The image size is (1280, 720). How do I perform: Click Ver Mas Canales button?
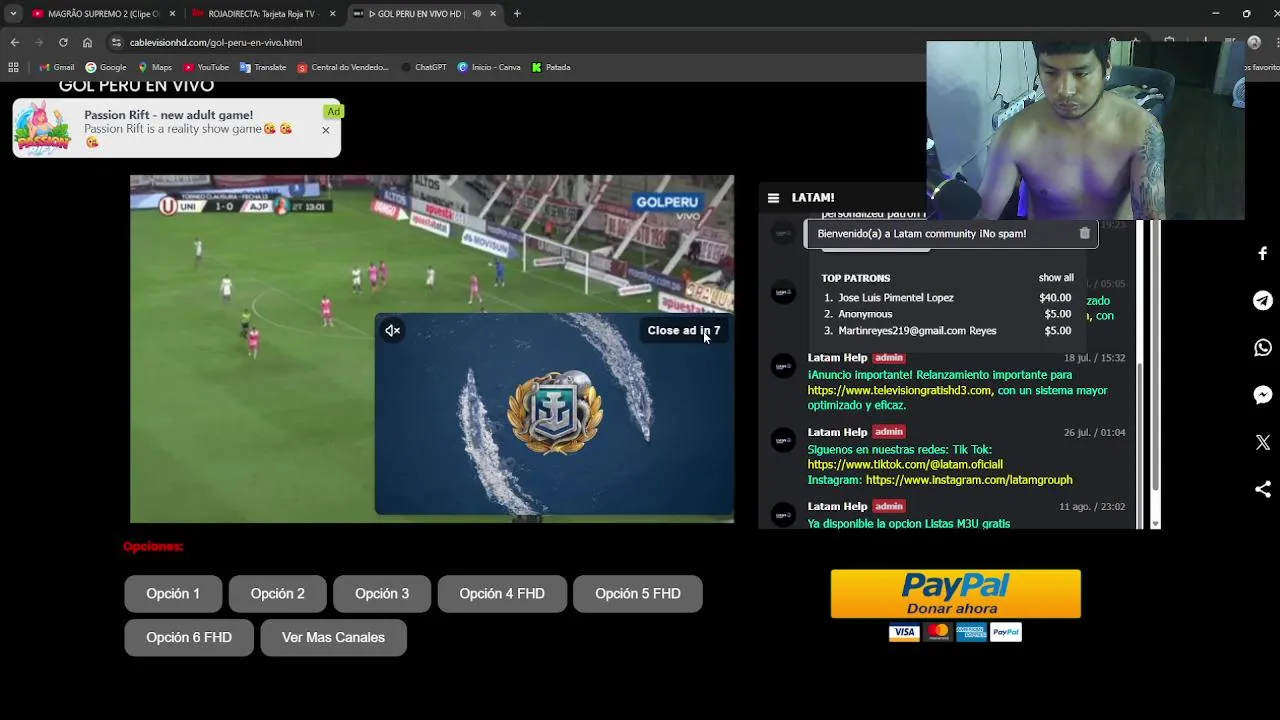[x=333, y=638]
